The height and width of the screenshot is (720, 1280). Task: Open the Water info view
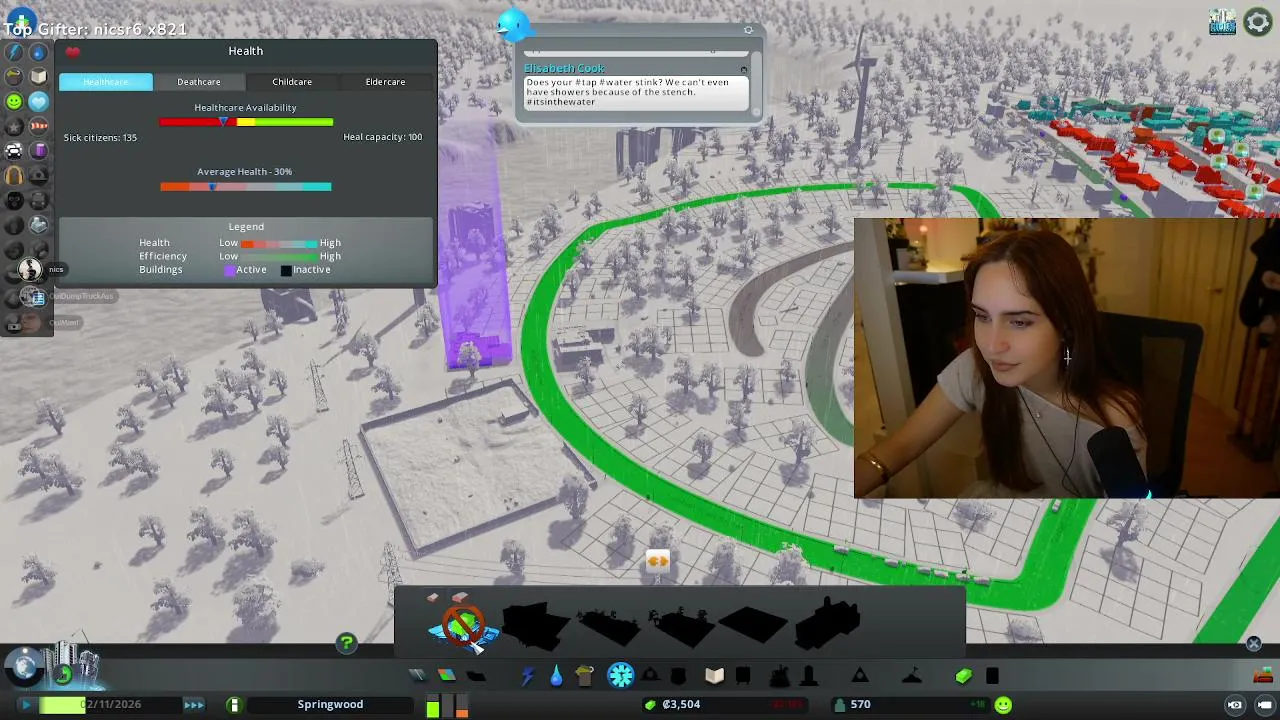click(39, 52)
